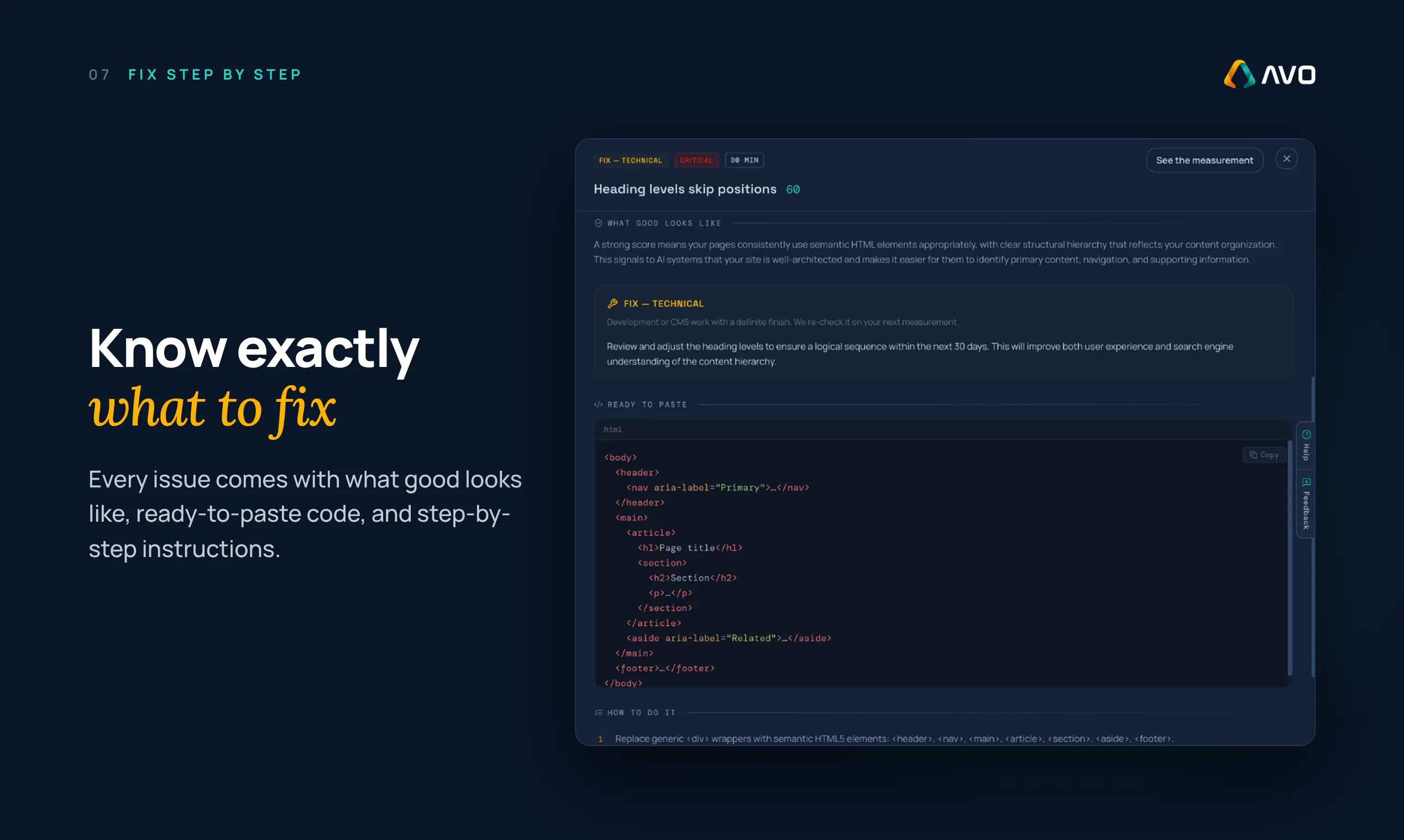Screen dimensions: 1404x840
Task: Click the AVO logo
Action: (1269, 74)
